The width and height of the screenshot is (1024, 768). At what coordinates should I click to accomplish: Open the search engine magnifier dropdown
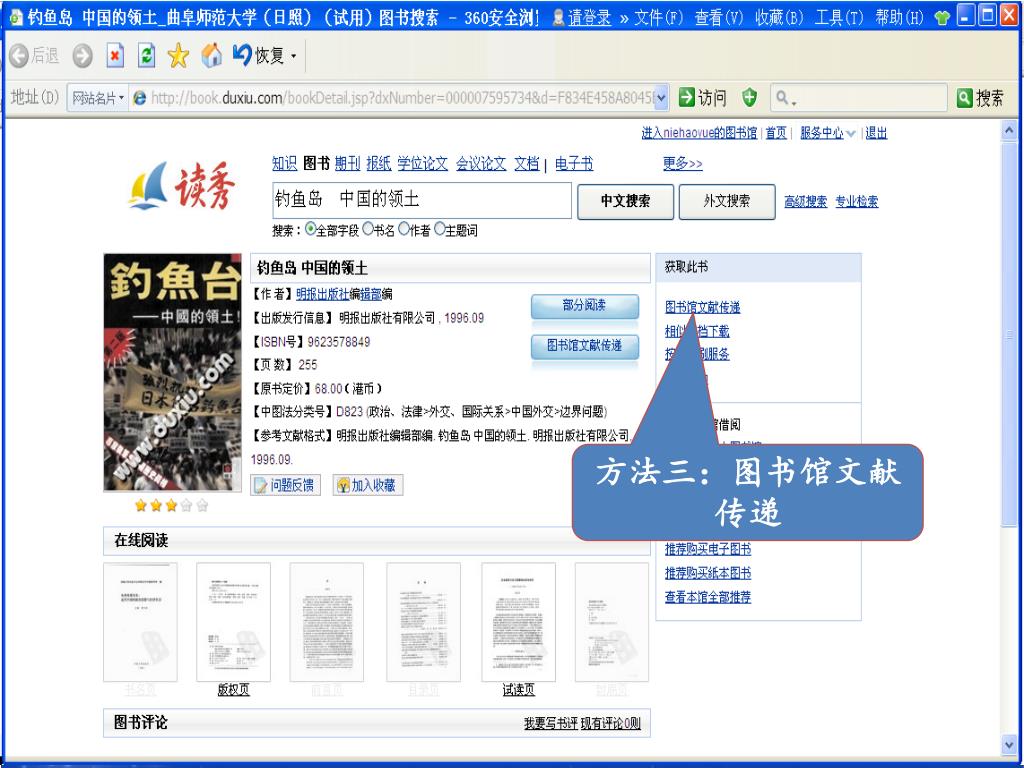click(x=786, y=99)
